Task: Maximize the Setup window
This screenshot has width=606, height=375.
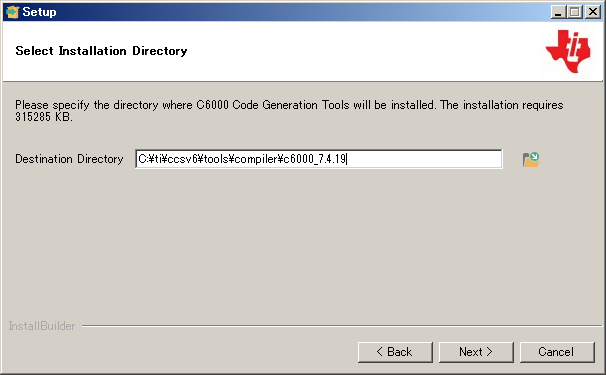Action: pyautogui.click(x=575, y=12)
